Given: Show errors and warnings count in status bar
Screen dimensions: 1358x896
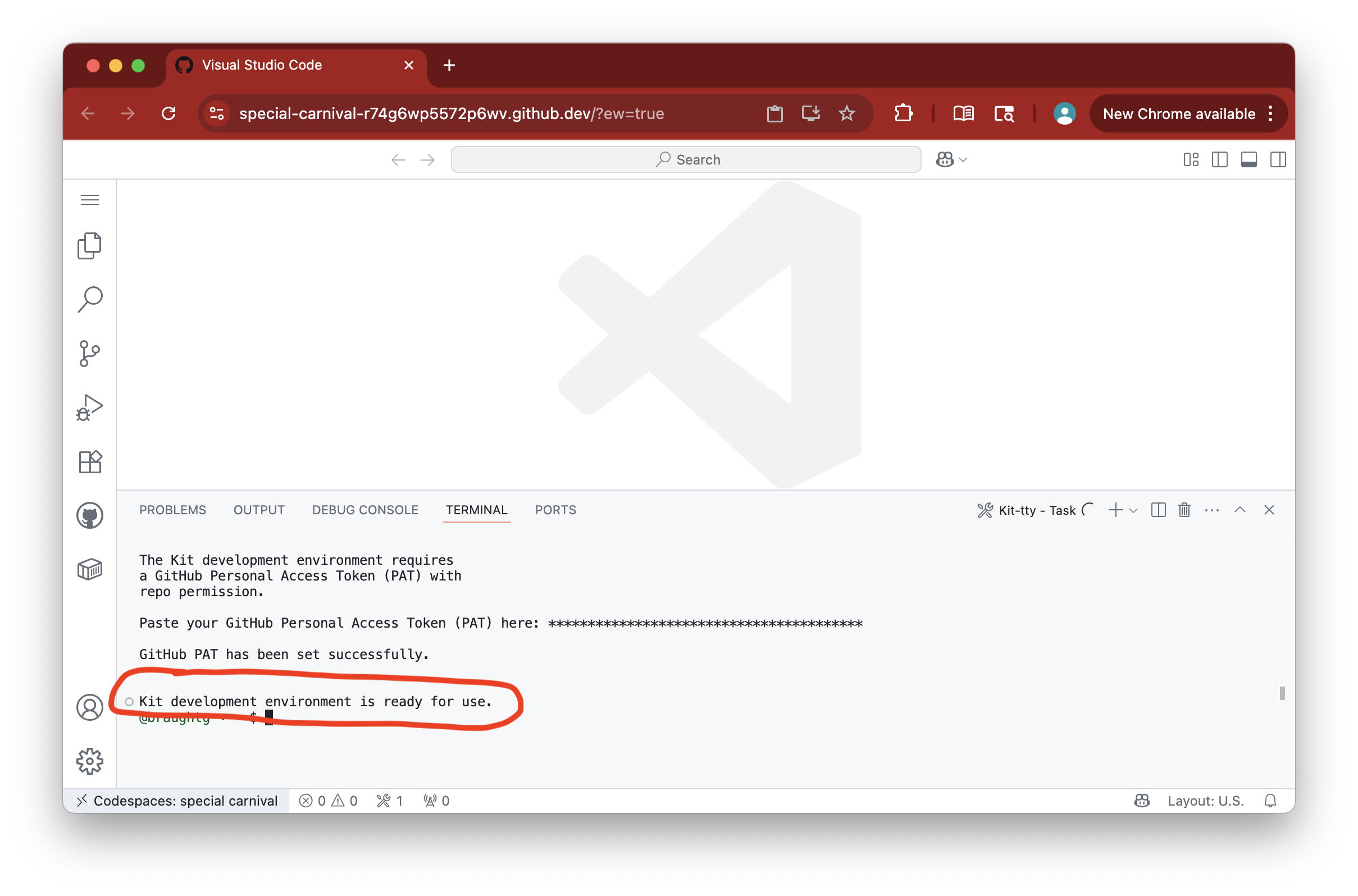Looking at the screenshot, I should point(329,801).
